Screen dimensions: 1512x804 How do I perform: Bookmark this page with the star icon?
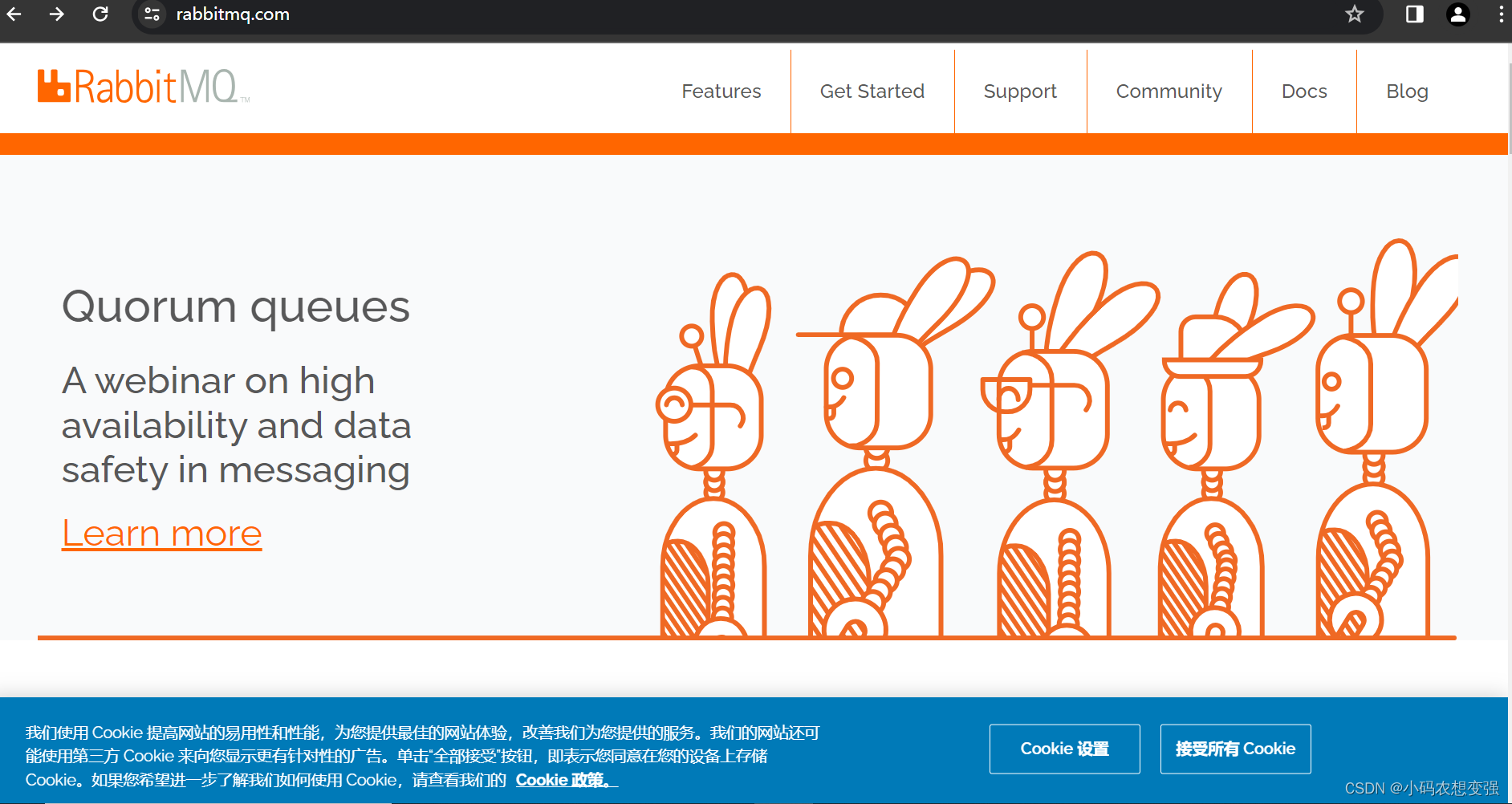(x=1355, y=14)
